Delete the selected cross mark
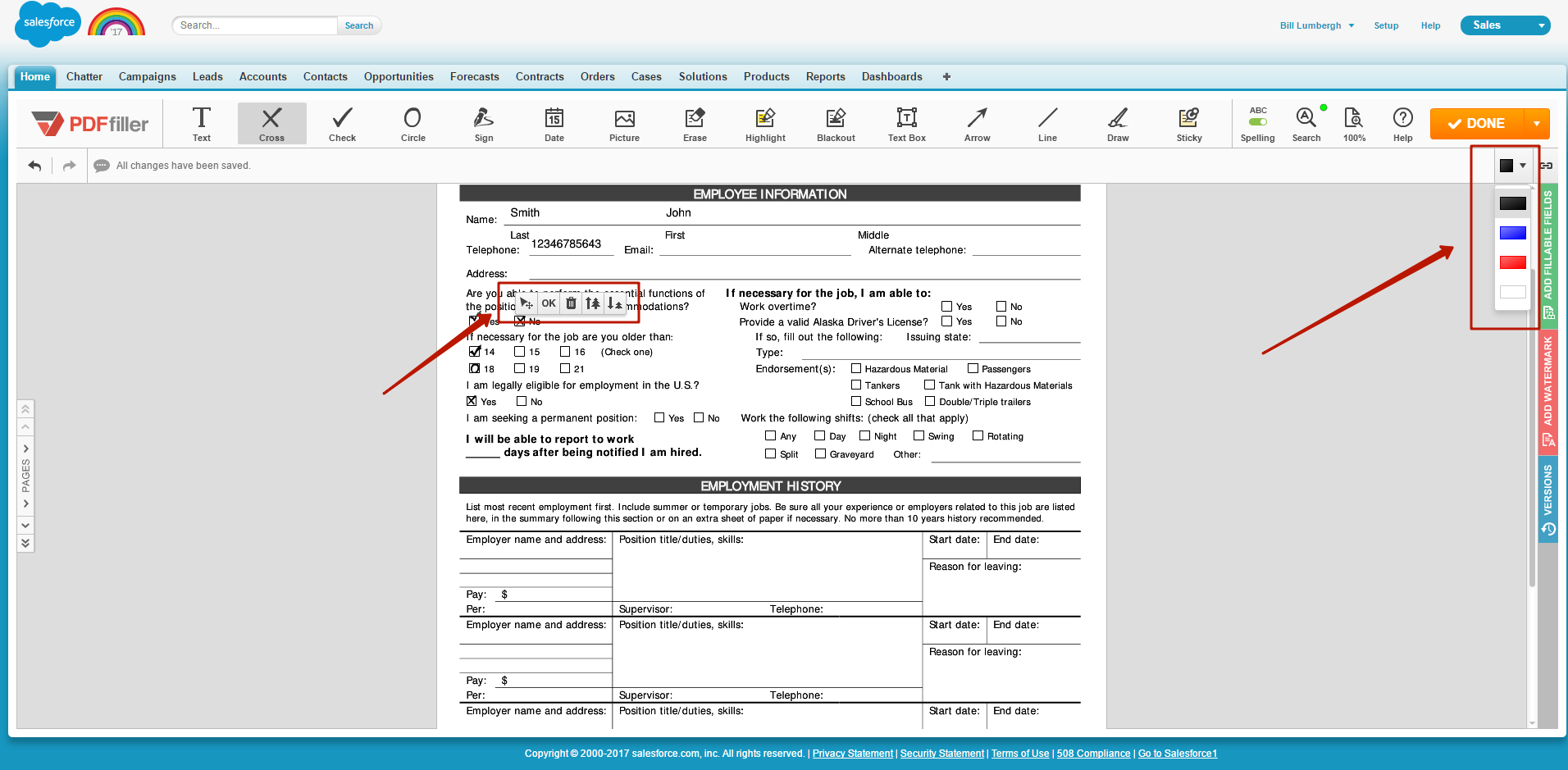This screenshot has height=770, width=1568. [571, 303]
